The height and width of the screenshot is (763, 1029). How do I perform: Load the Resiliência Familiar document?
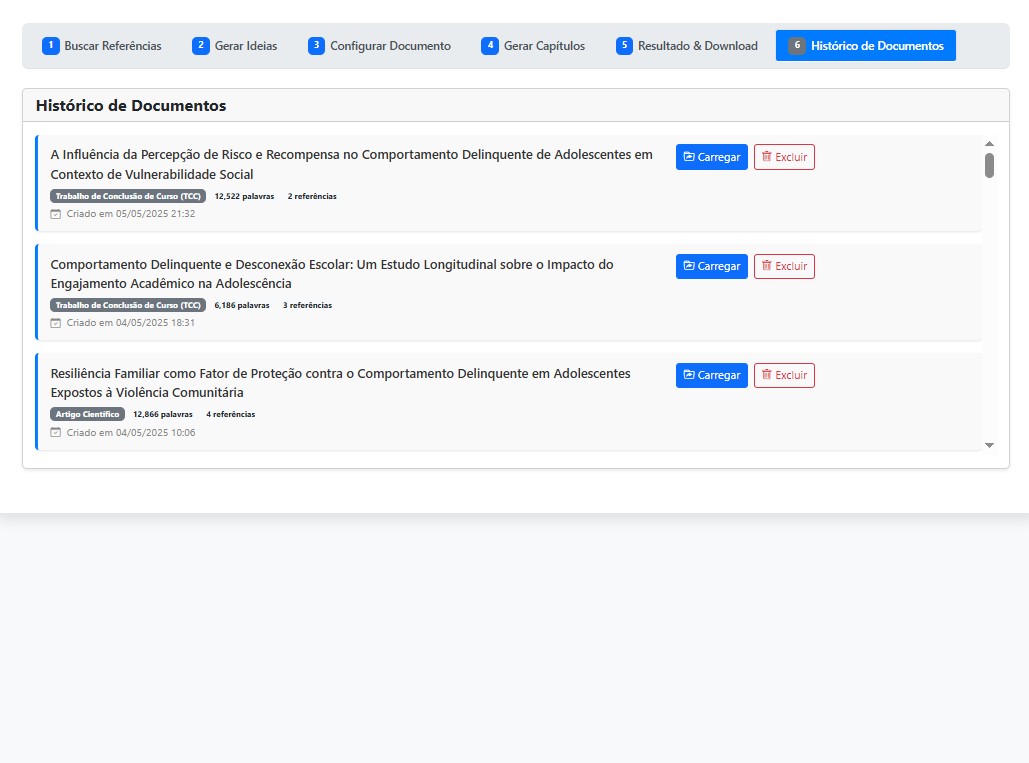click(711, 375)
